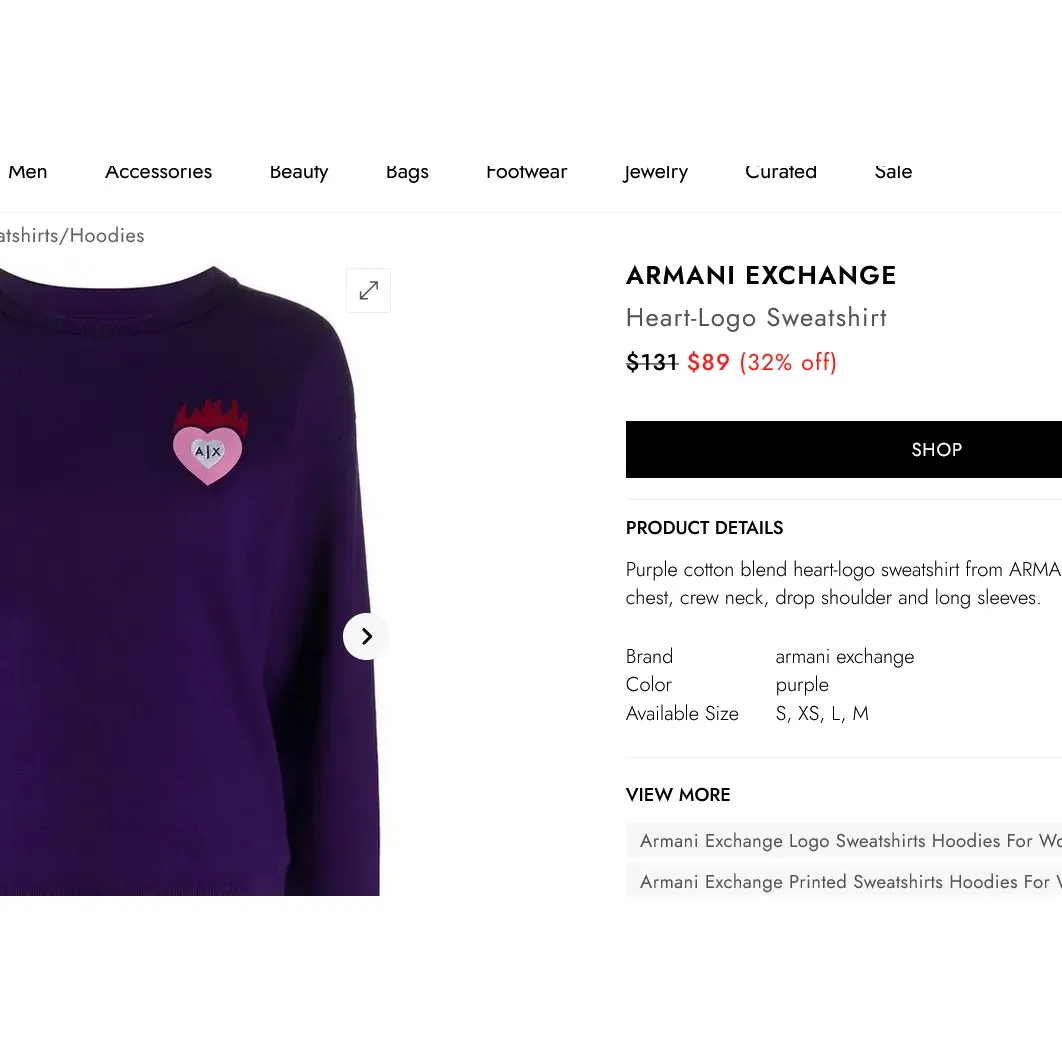Click the armani exchange brand value
Image resolution: width=1062 pixels, height=1062 pixels.
(844, 656)
